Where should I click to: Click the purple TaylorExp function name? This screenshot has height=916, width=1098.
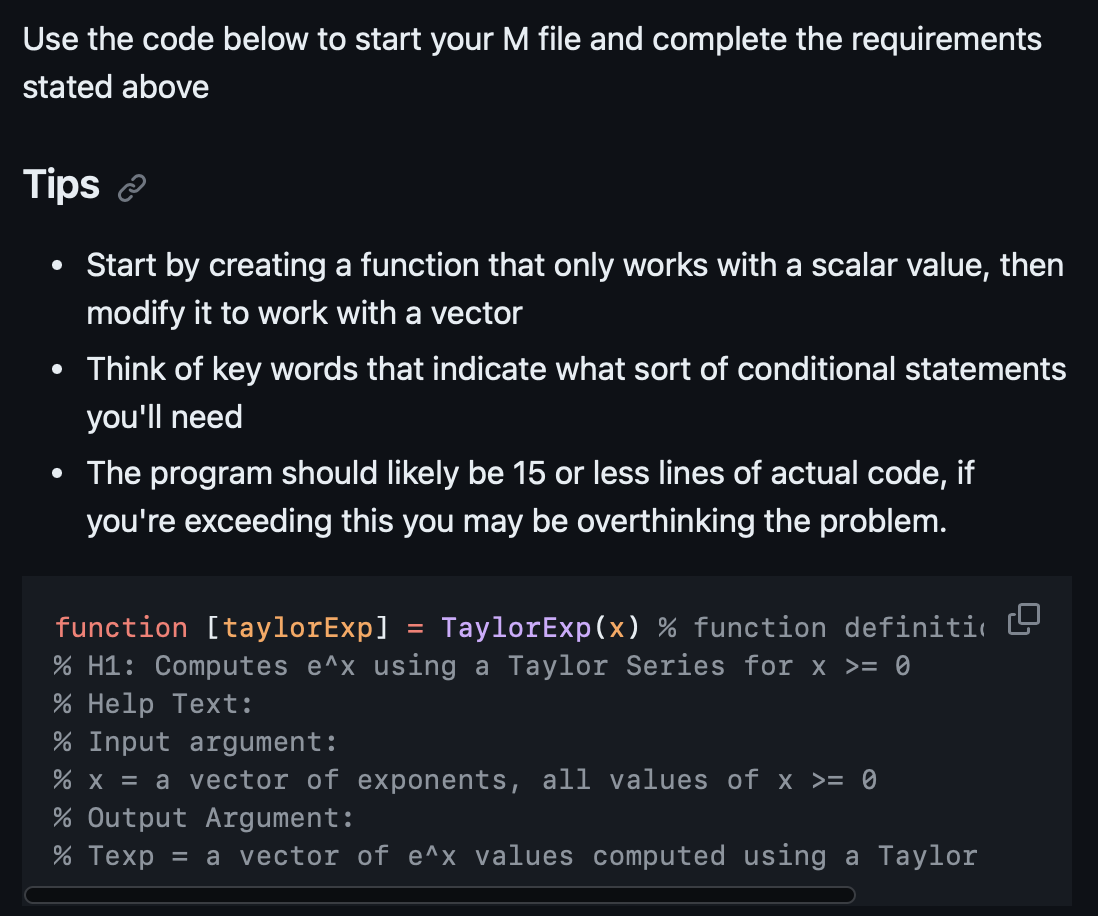(x=516, y=627)
